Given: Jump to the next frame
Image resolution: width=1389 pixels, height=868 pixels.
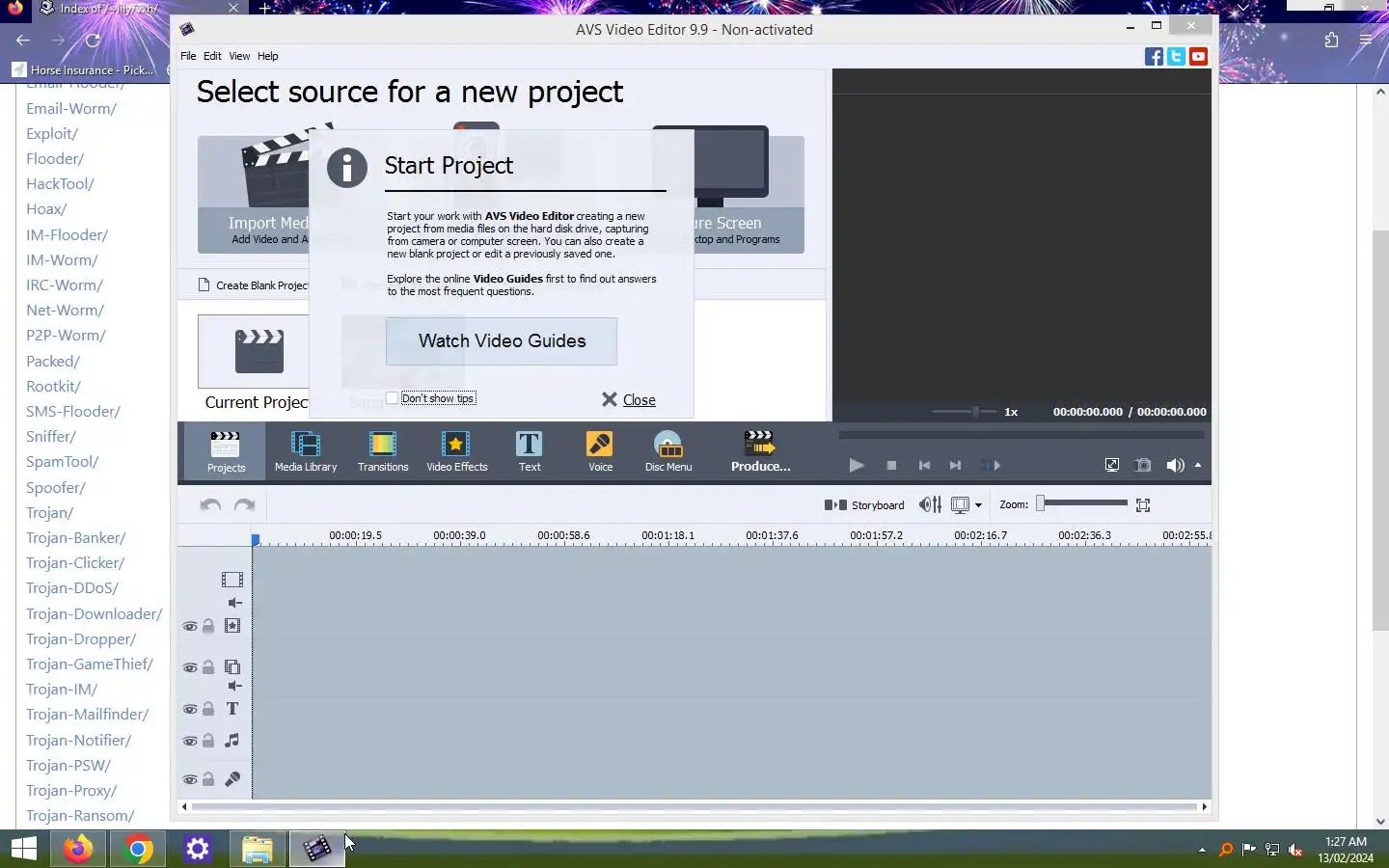Looking at the screenshot, I should pos(955,465).
